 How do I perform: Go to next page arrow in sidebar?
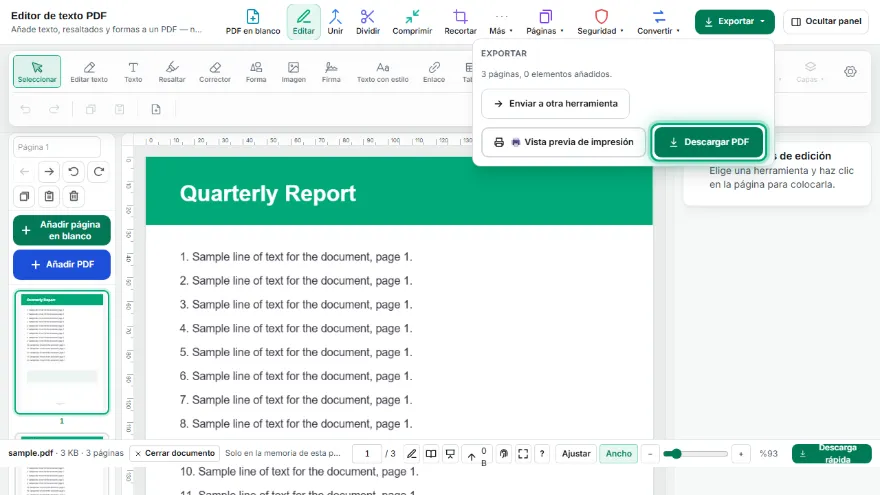[49, 172]
